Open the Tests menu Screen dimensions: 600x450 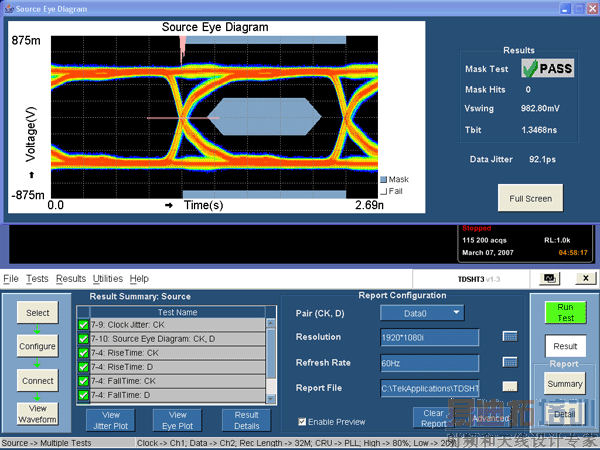pyautogui.click(x=37, y=278)
